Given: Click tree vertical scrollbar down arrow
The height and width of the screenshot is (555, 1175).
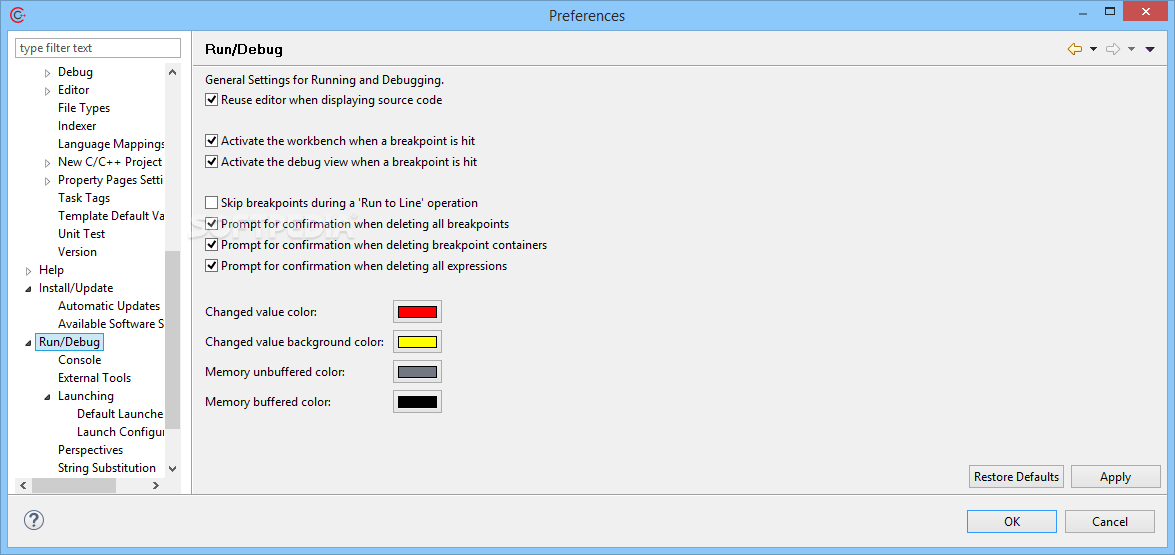Looking at the screenshot, I should (x=172, y=469).
